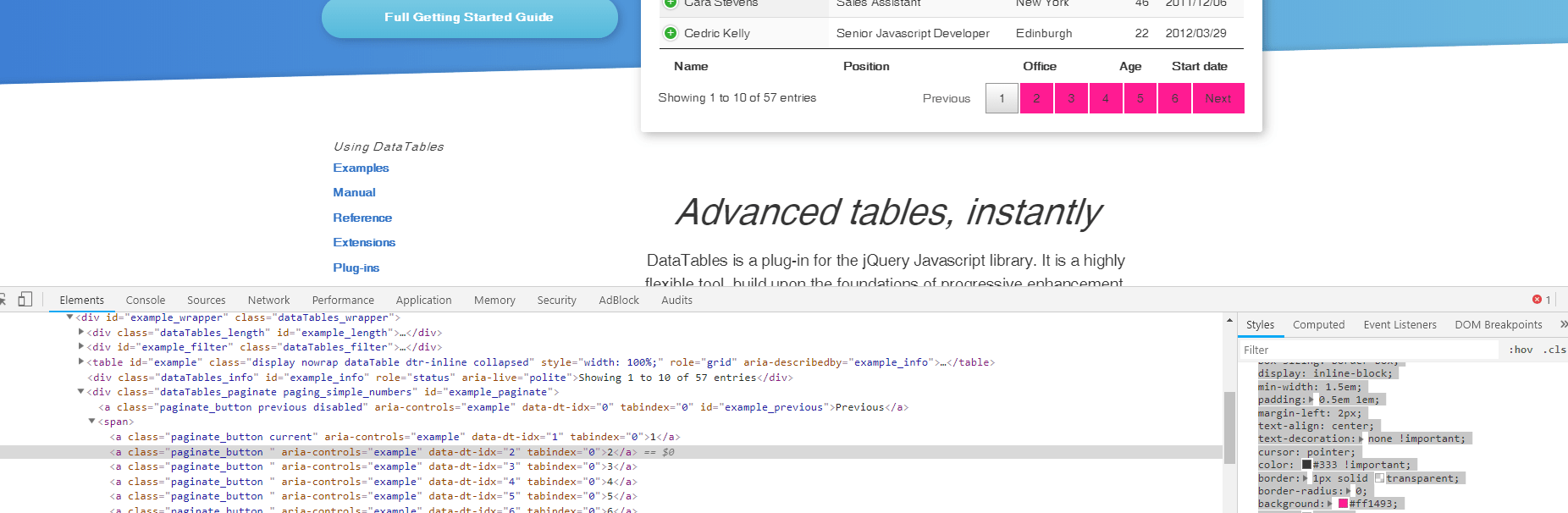Viewport: 1568px width, 513px height.
Task: Expand the padding shorthand property
Action: tap(1311, 400)
